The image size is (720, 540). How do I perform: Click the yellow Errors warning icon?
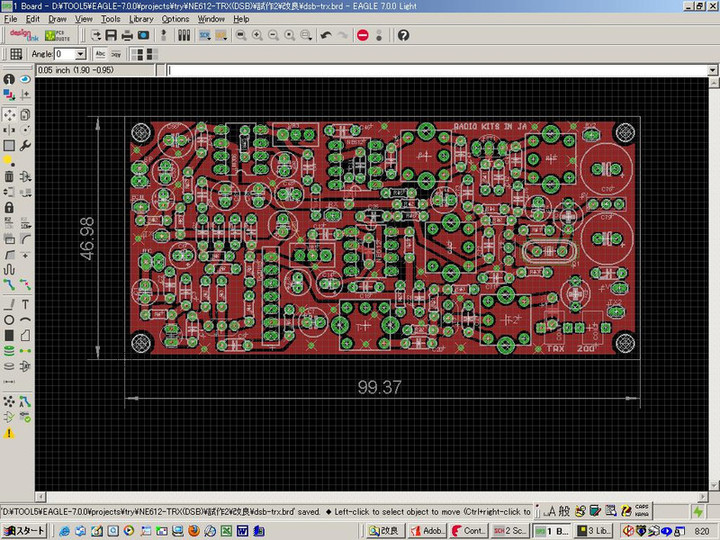(9, 433)
